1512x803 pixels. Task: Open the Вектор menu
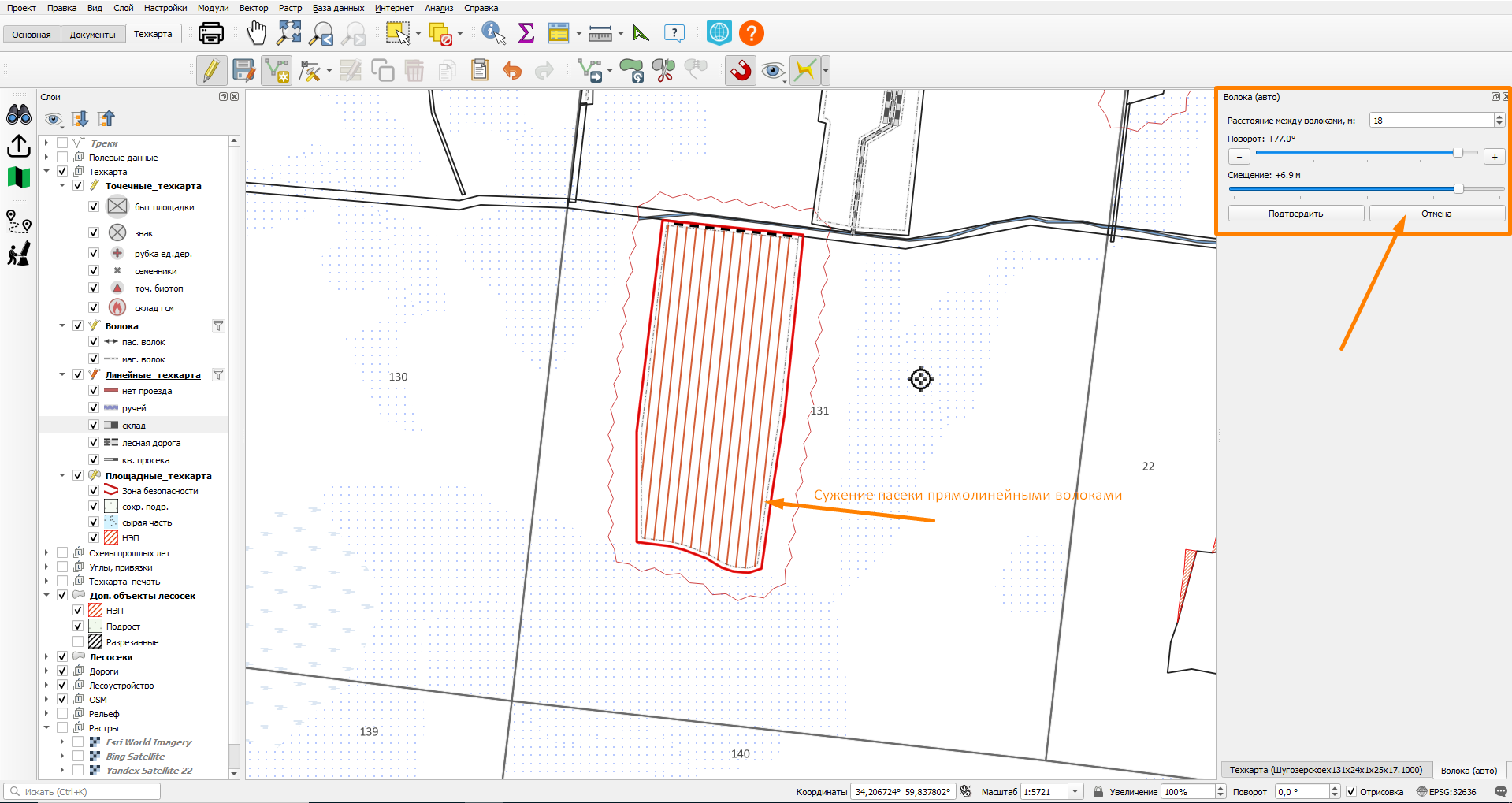pos(254,8)
